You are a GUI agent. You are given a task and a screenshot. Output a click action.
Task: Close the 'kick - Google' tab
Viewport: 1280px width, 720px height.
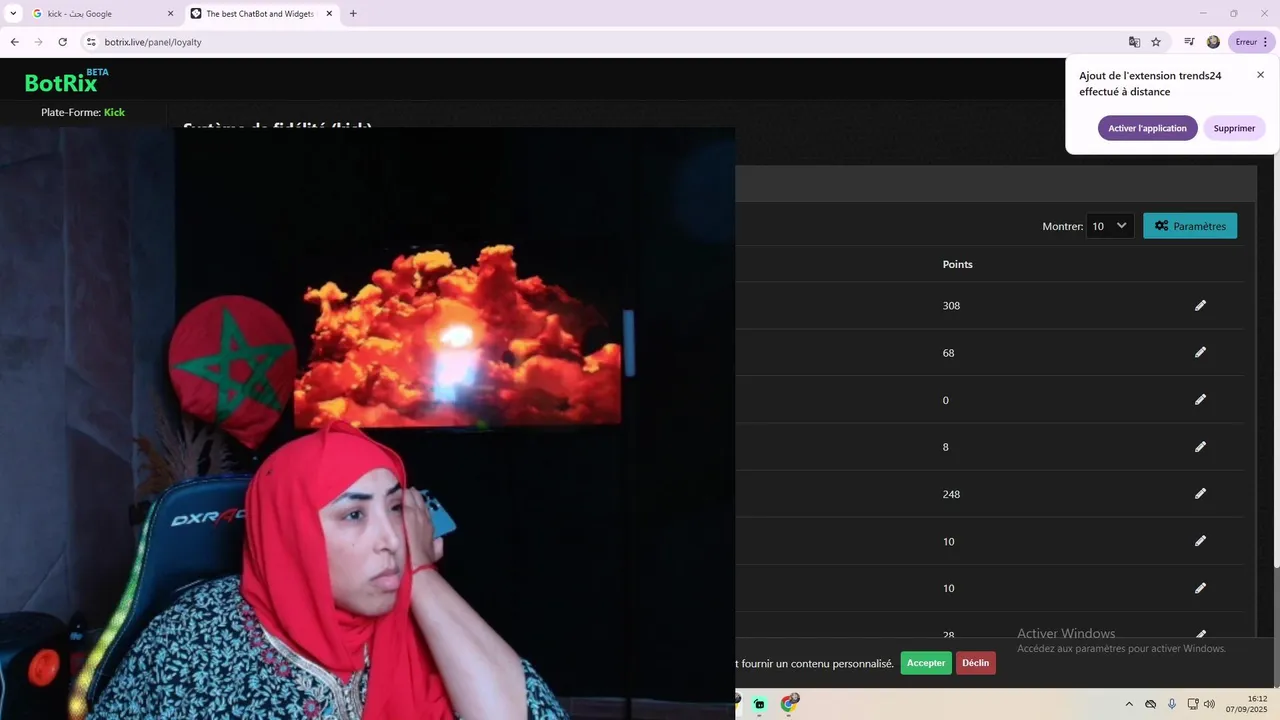point(170,14)
